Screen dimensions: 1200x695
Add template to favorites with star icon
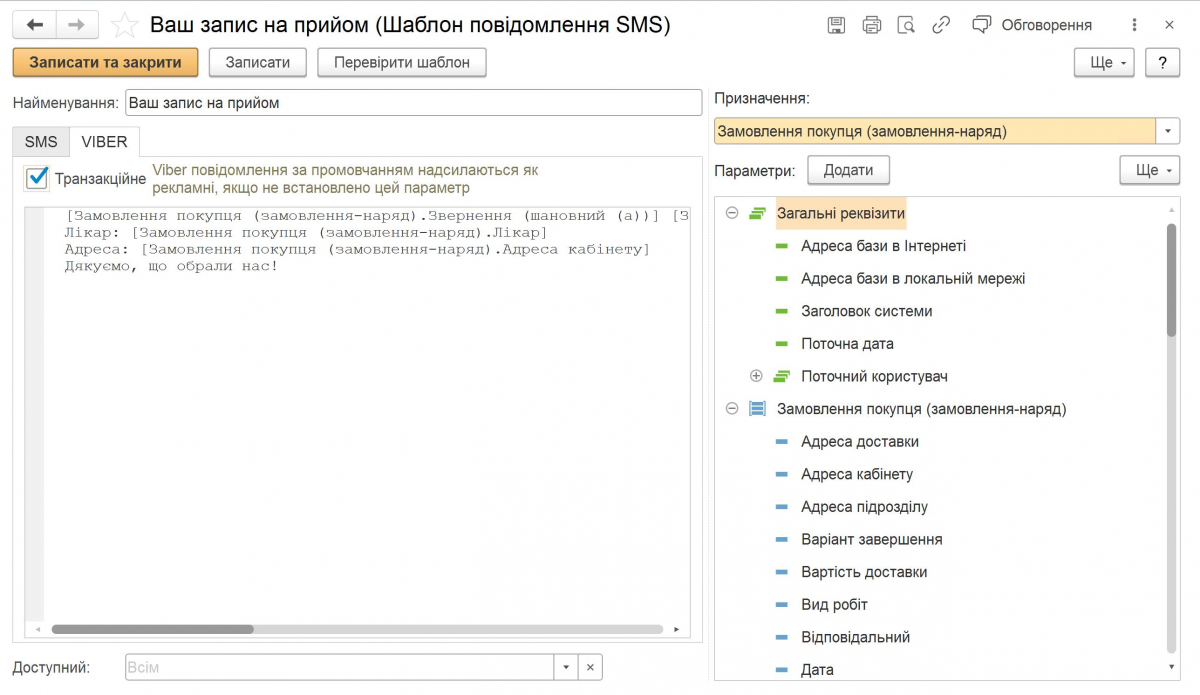pyautogui.click(x=125, y=25)
